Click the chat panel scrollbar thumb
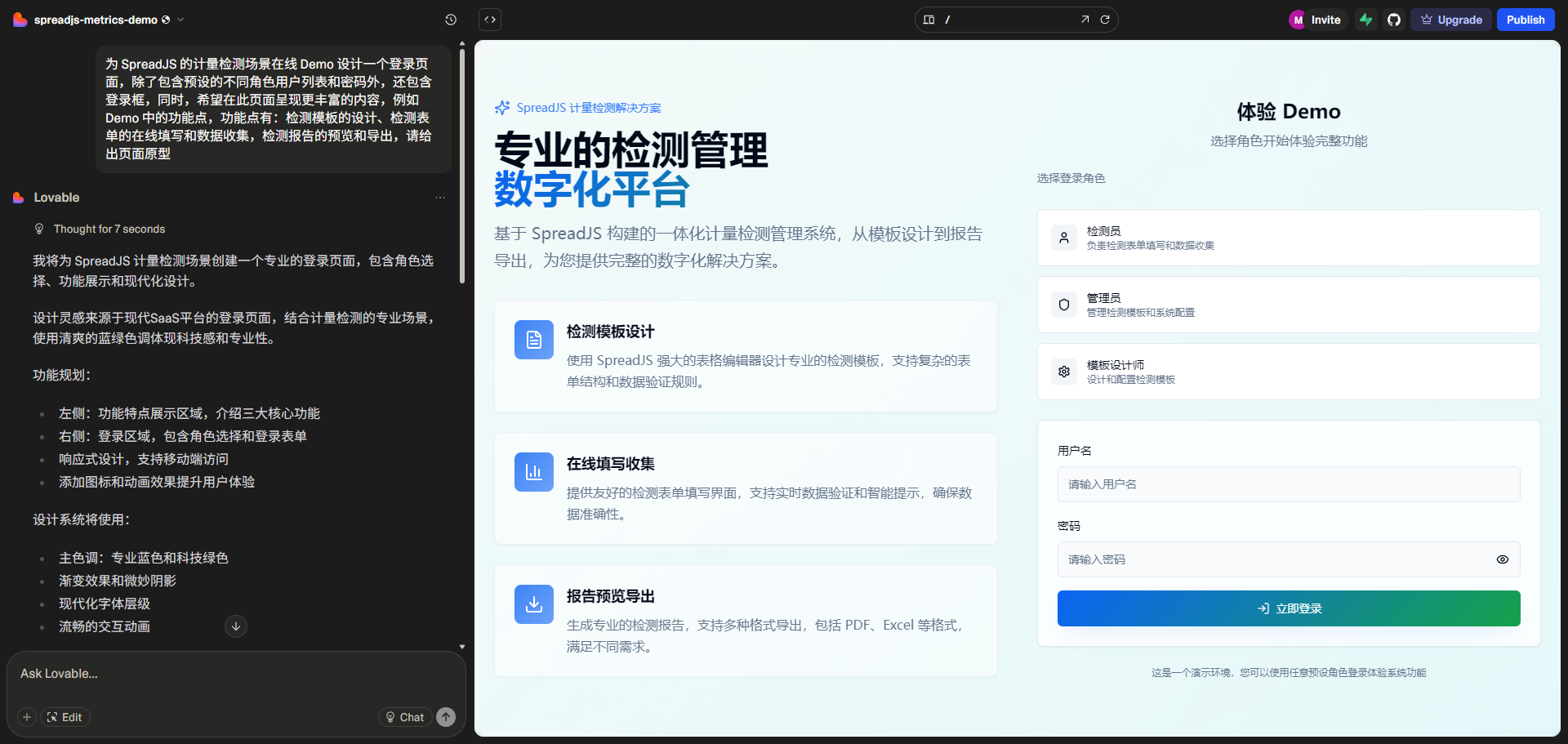The height and width of the screenshot is (744, 1568). (462, 166)
